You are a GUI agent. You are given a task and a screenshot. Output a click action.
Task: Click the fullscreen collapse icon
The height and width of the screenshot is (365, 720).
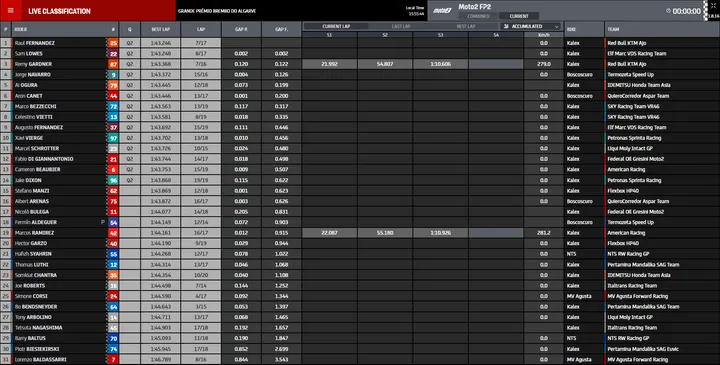[x=713, y=6]
